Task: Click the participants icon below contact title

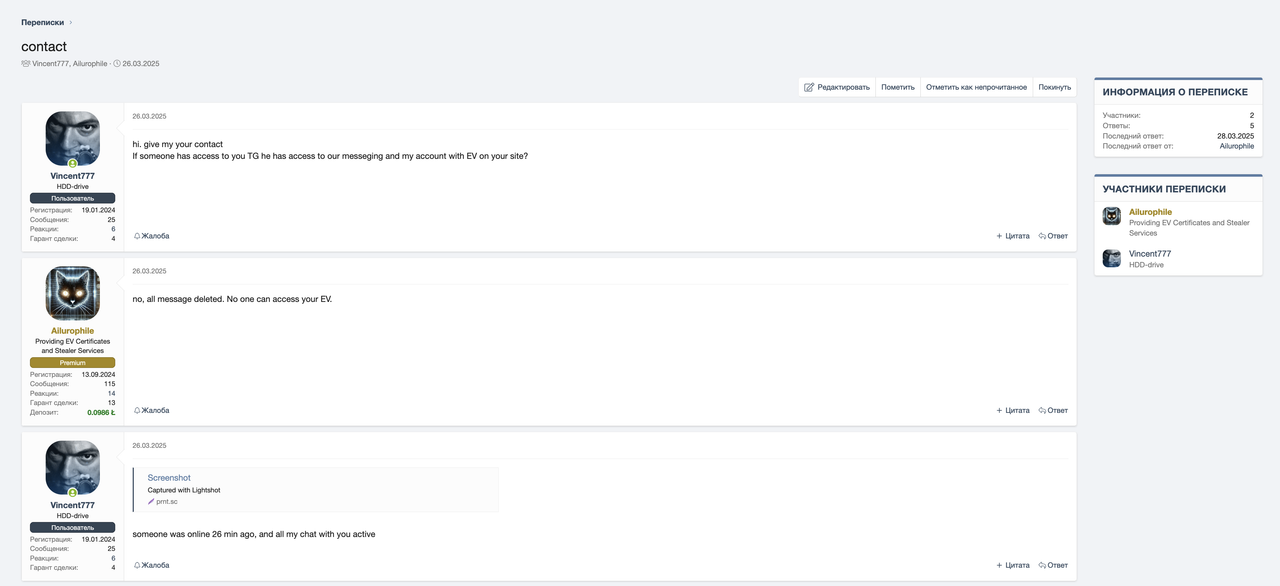Action: coord(26,63)
